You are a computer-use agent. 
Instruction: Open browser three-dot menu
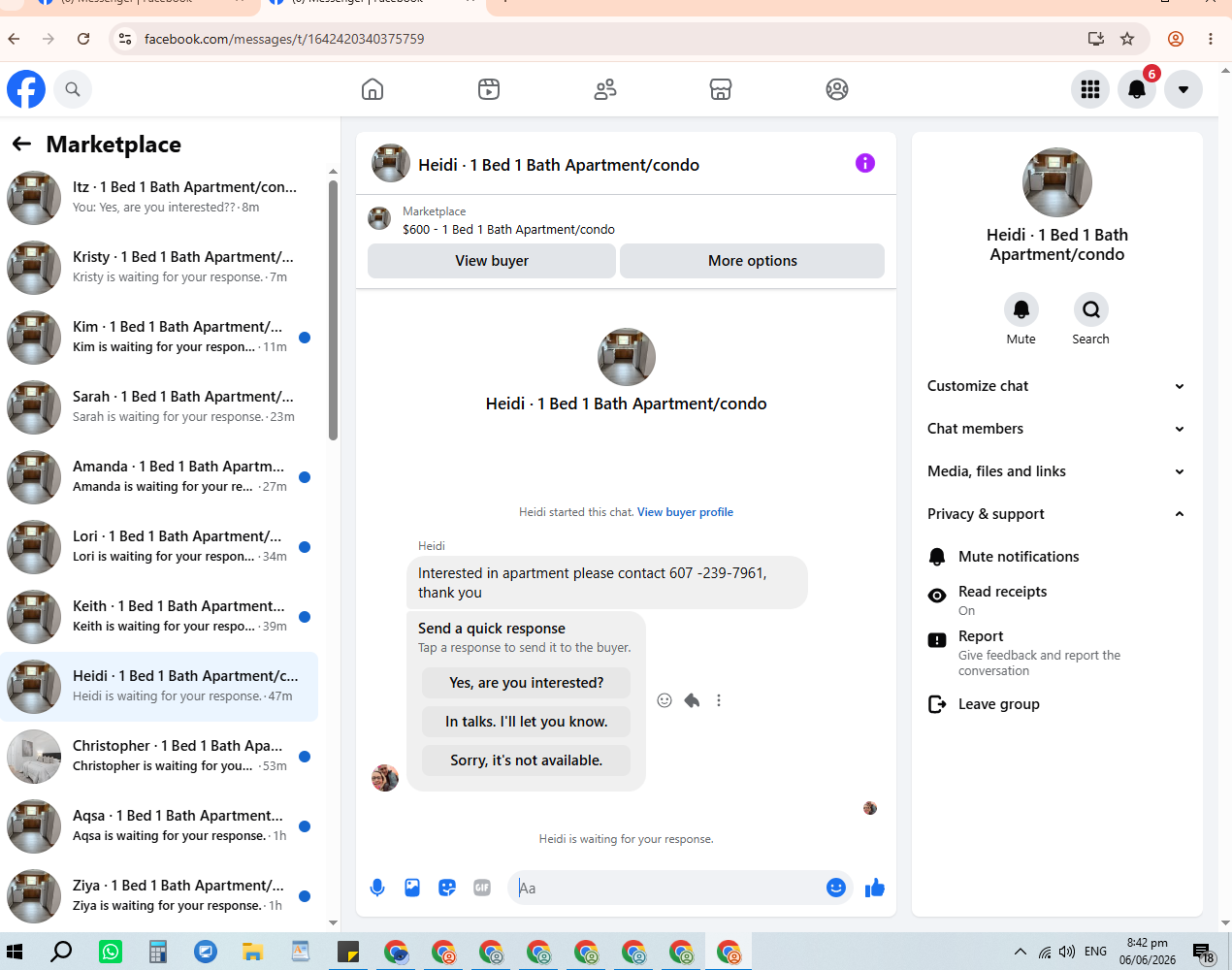point(1211,39)
